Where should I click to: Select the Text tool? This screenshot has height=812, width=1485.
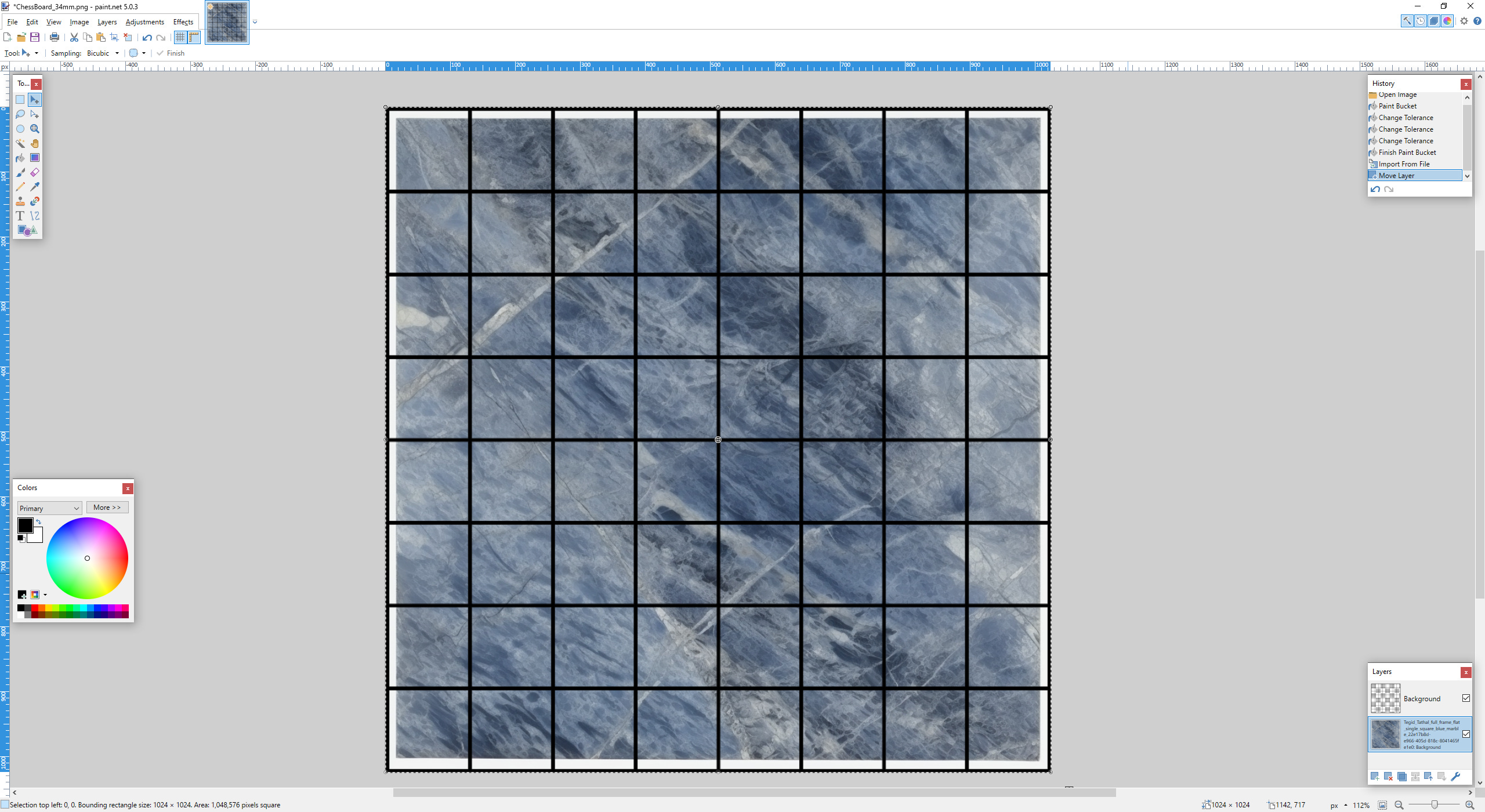20,215
